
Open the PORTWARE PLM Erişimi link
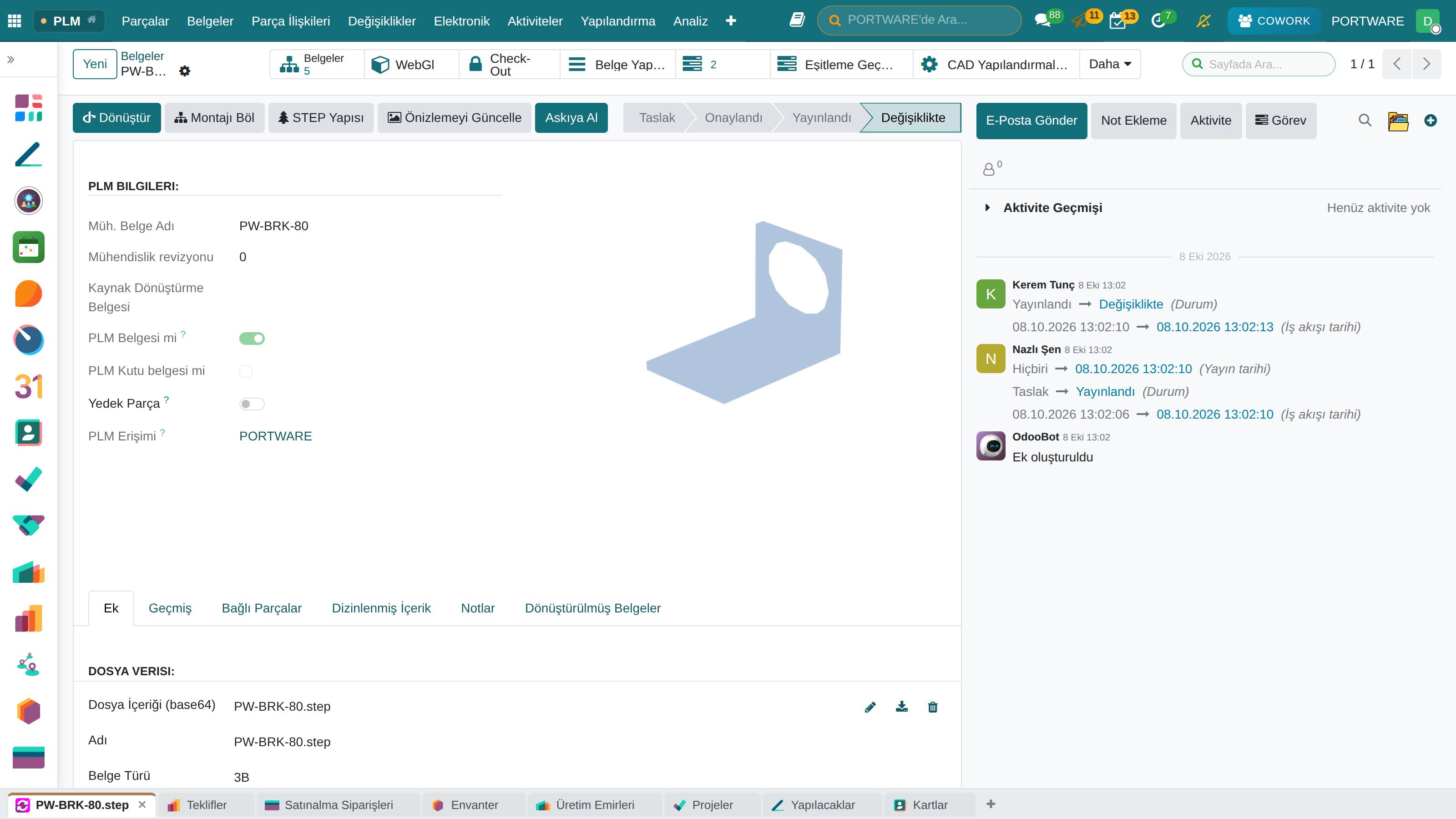coord(275,436)
